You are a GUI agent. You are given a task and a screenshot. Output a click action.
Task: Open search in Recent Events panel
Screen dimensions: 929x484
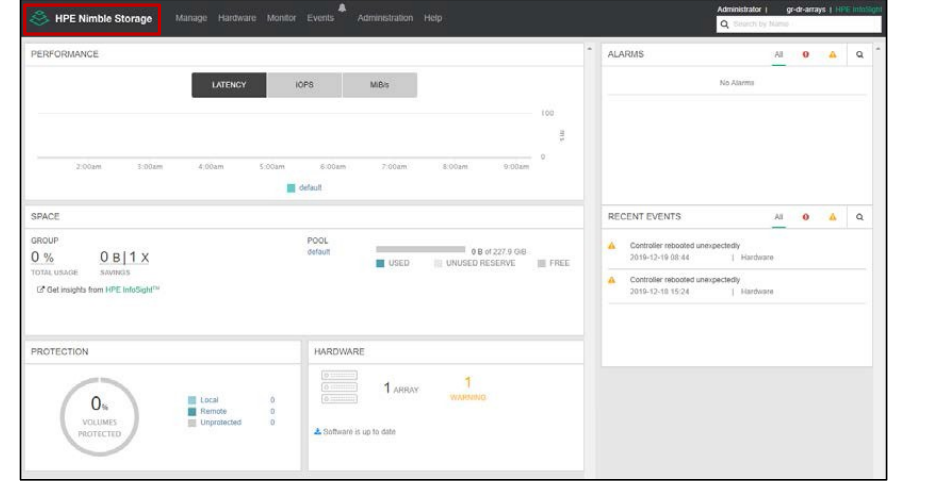pos(860,217)
